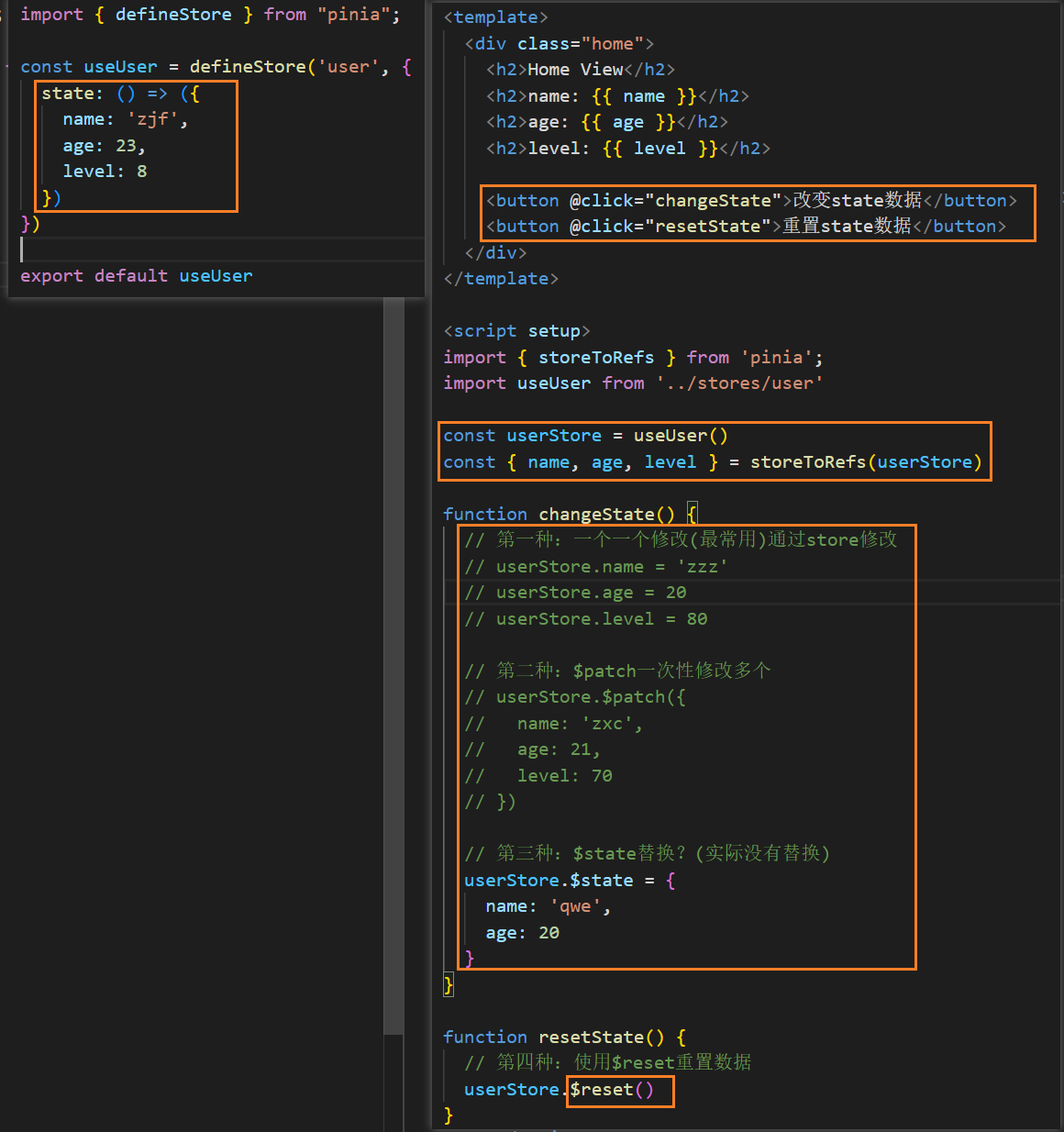Select the "<h2>Home View</h2>" line
This screenshot has width=1064, height=1132.
(581, 70)
